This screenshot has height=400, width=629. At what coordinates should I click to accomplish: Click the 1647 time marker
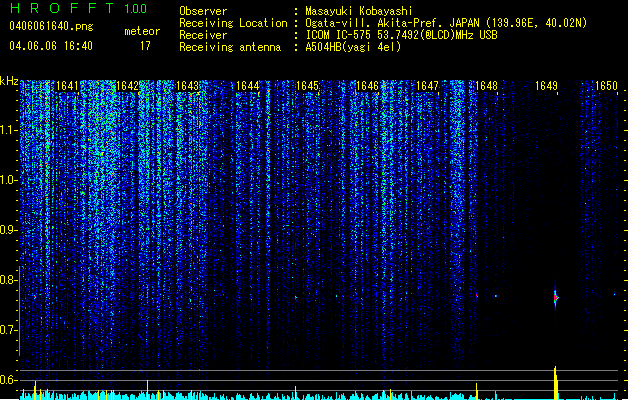coord(428,86)
